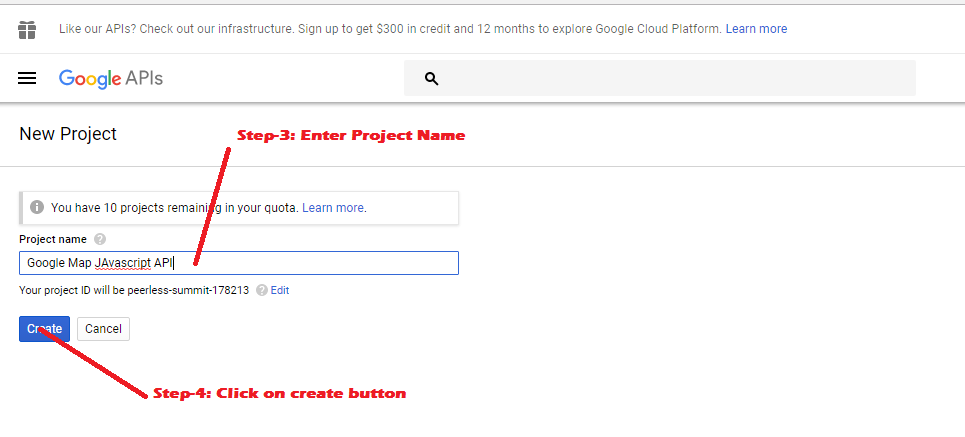Click the magnifier search icon

tap(431, 78)
